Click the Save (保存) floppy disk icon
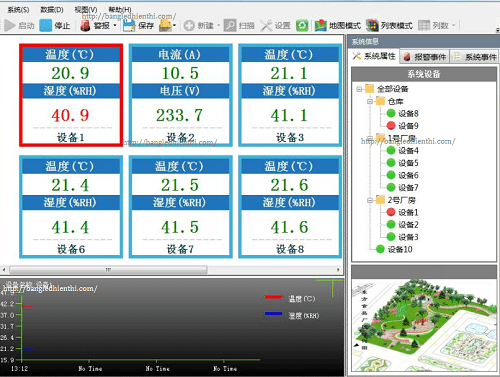This screenshot has height=377, width=500. click(x=129, y=25)
